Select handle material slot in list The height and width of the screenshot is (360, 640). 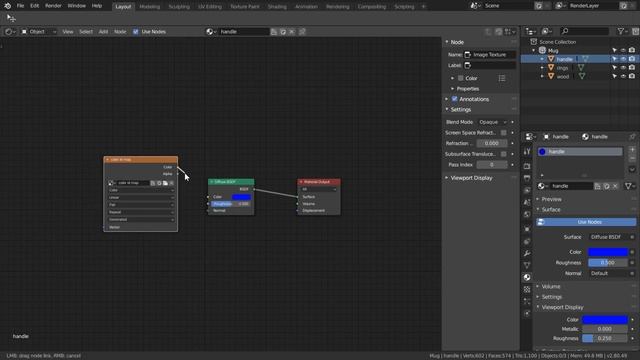tap(580, 151)
